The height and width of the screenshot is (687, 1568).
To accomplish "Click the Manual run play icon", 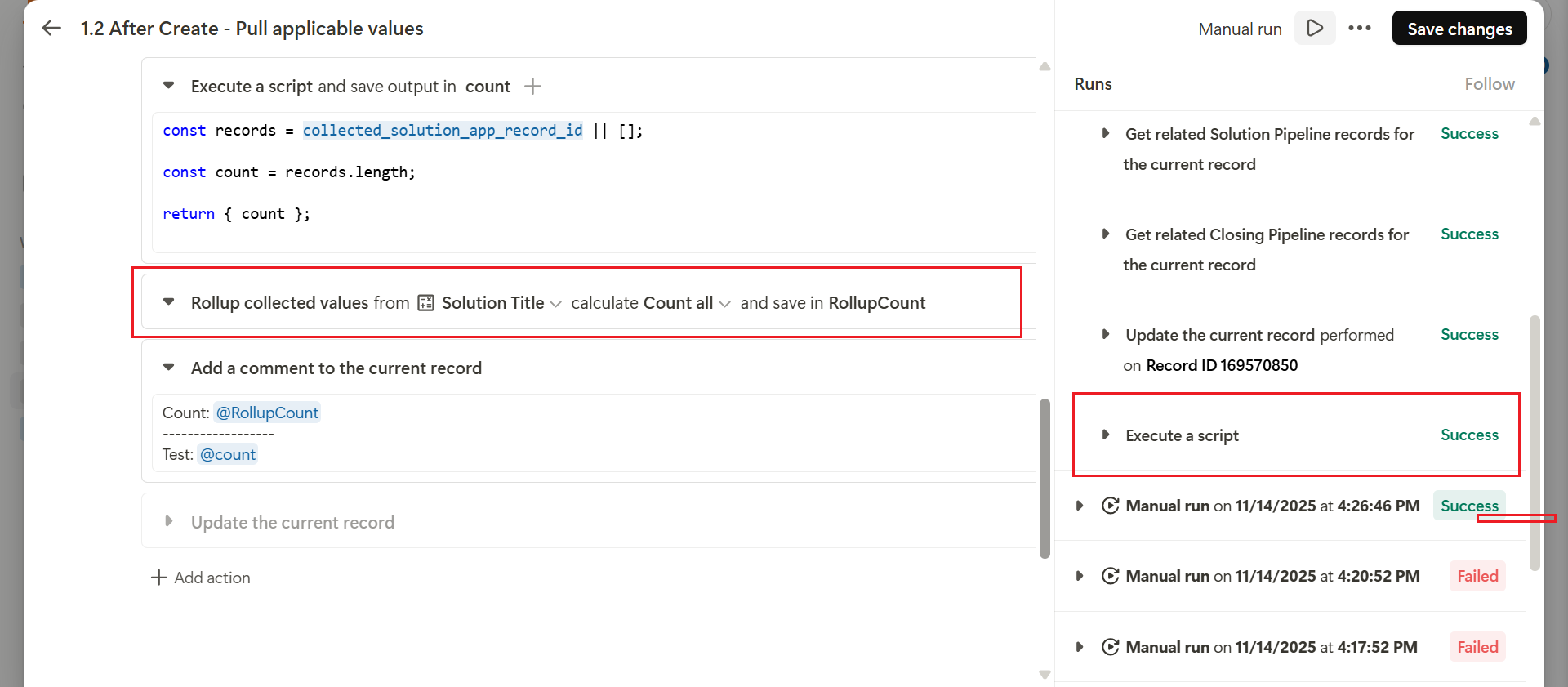I will pos(1315,29).
